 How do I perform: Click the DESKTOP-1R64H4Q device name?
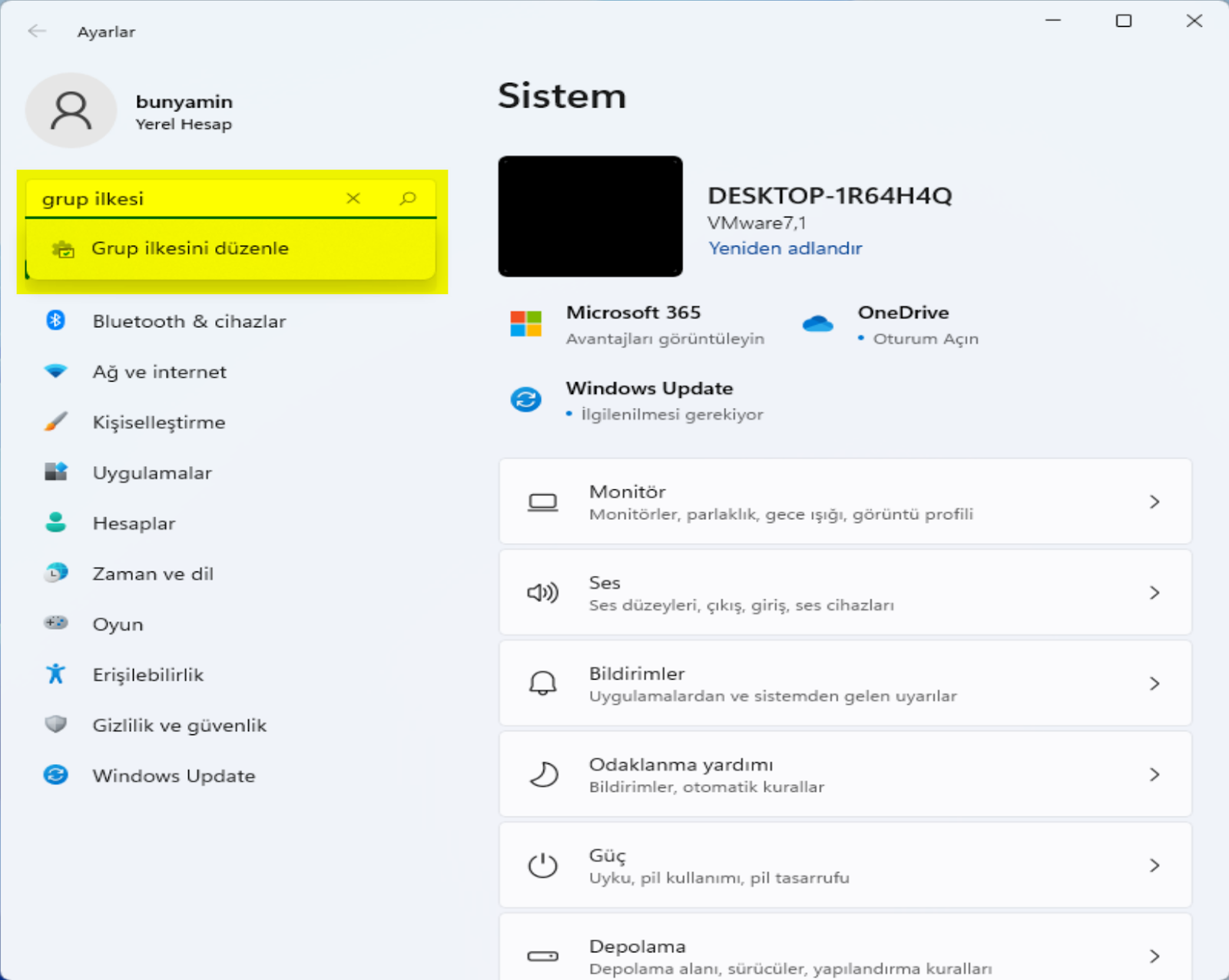[x=830, y=196]
